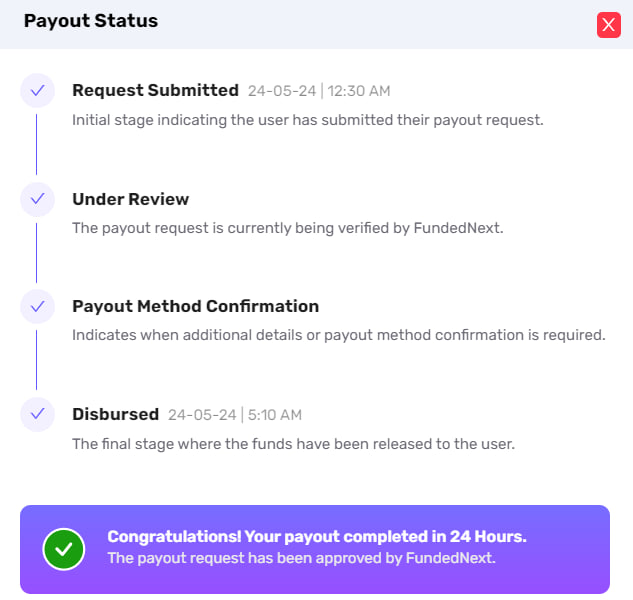The image size is (633, 600).
Task: Click the Under Review checkmark icon
Action: [37, 199]
